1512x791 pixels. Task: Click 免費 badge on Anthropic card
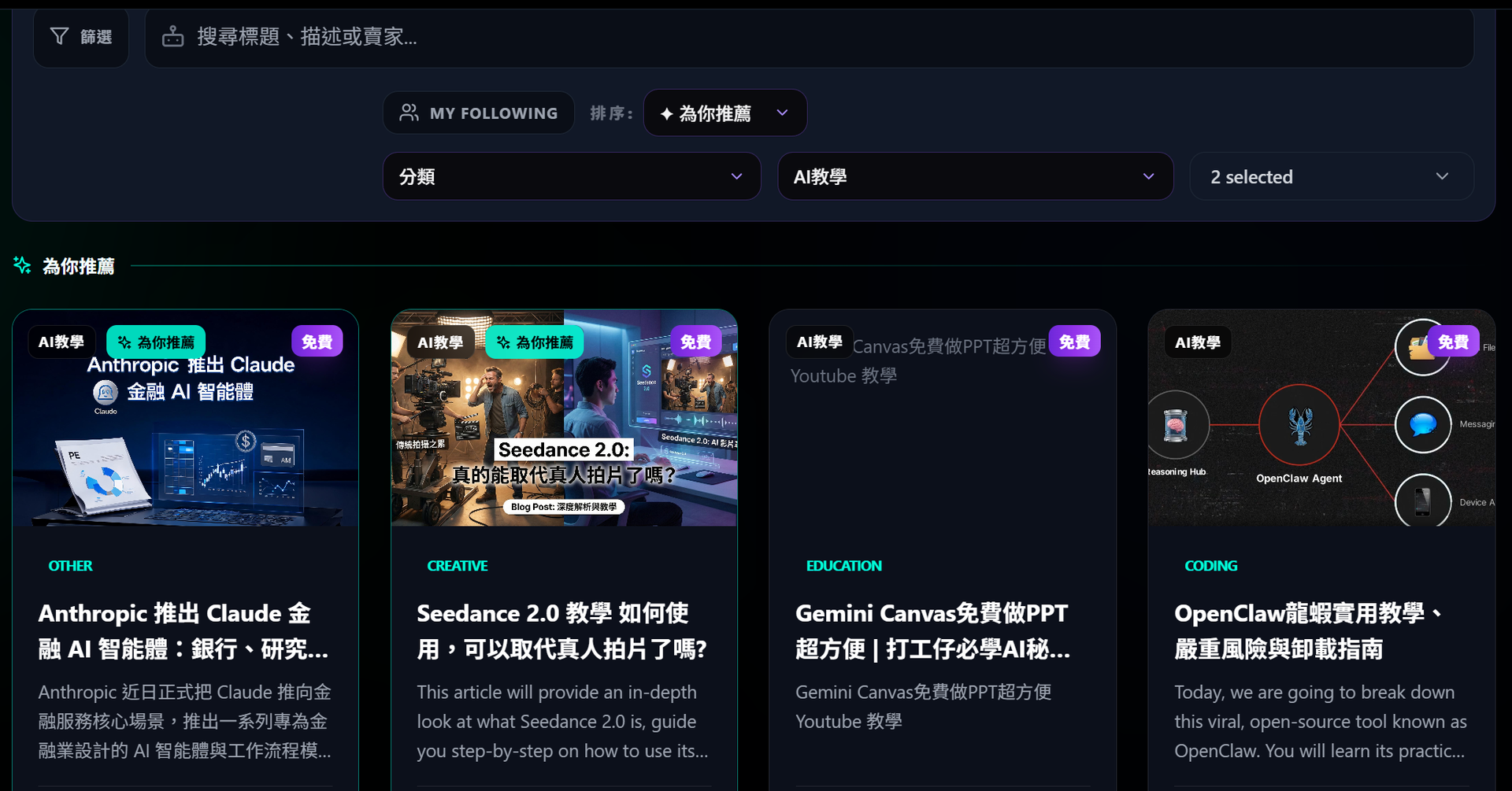tap(317, 342)
